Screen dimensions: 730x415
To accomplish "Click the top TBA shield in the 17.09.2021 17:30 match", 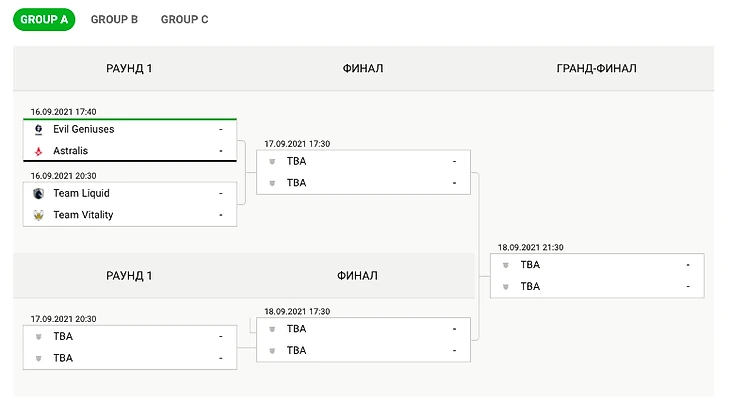I will pyautogui.click(x=272, y=161).
